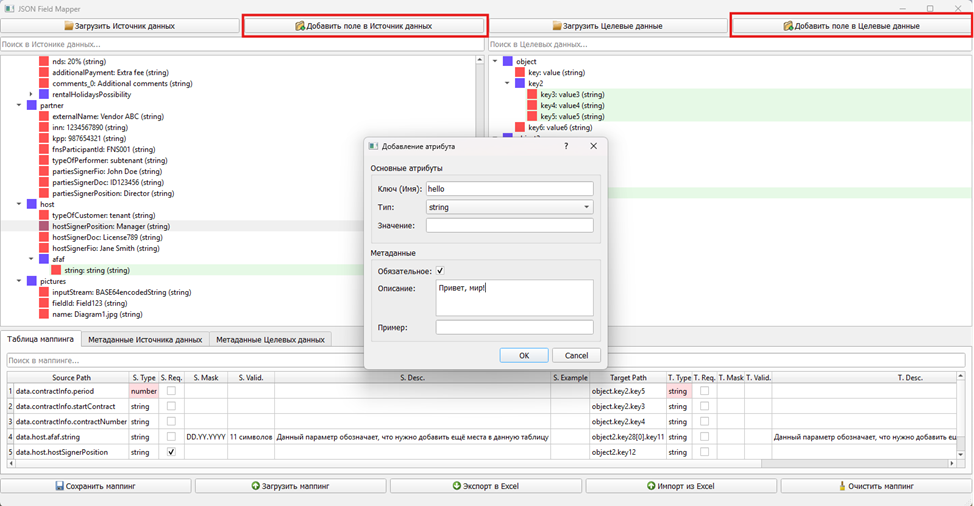Click the blue node icon of partner
The height and width of the screenshot is (506, 974).
(32, 106)
